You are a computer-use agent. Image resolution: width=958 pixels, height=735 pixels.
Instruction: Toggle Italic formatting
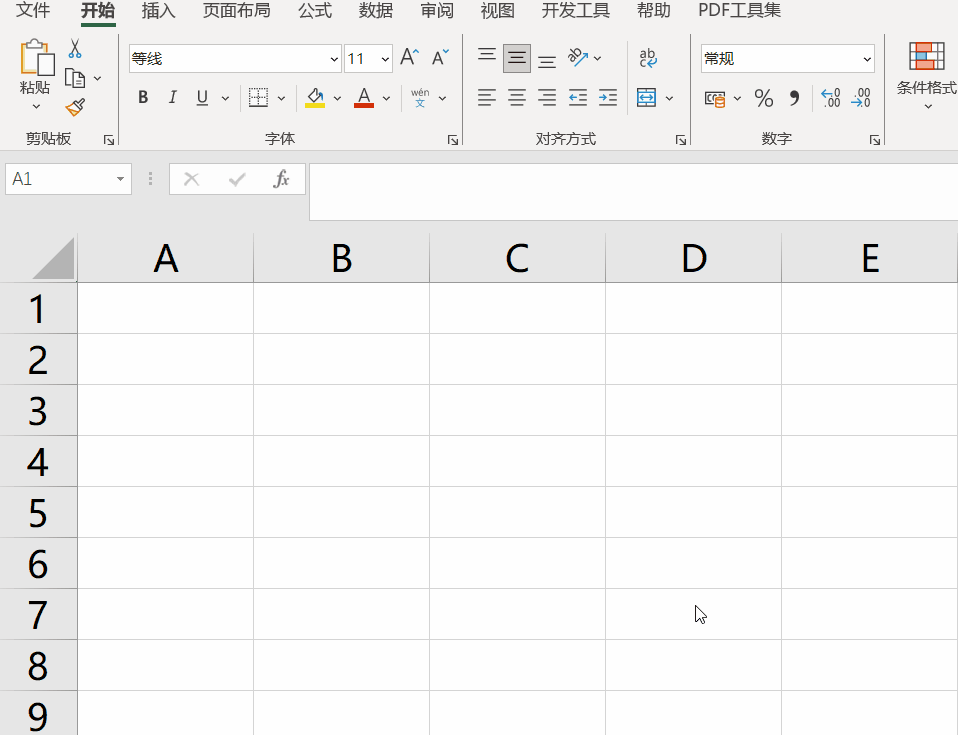tap(172, 98)
